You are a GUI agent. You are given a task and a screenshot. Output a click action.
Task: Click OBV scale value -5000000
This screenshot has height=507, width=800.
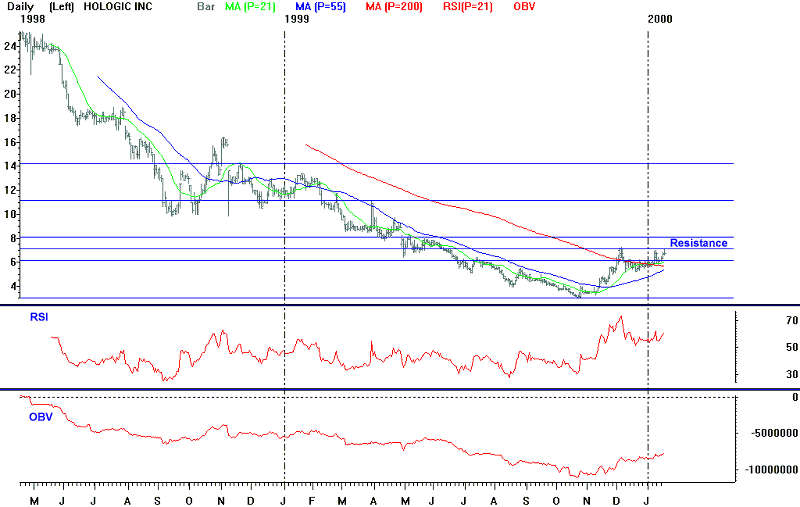pos(774,433)
